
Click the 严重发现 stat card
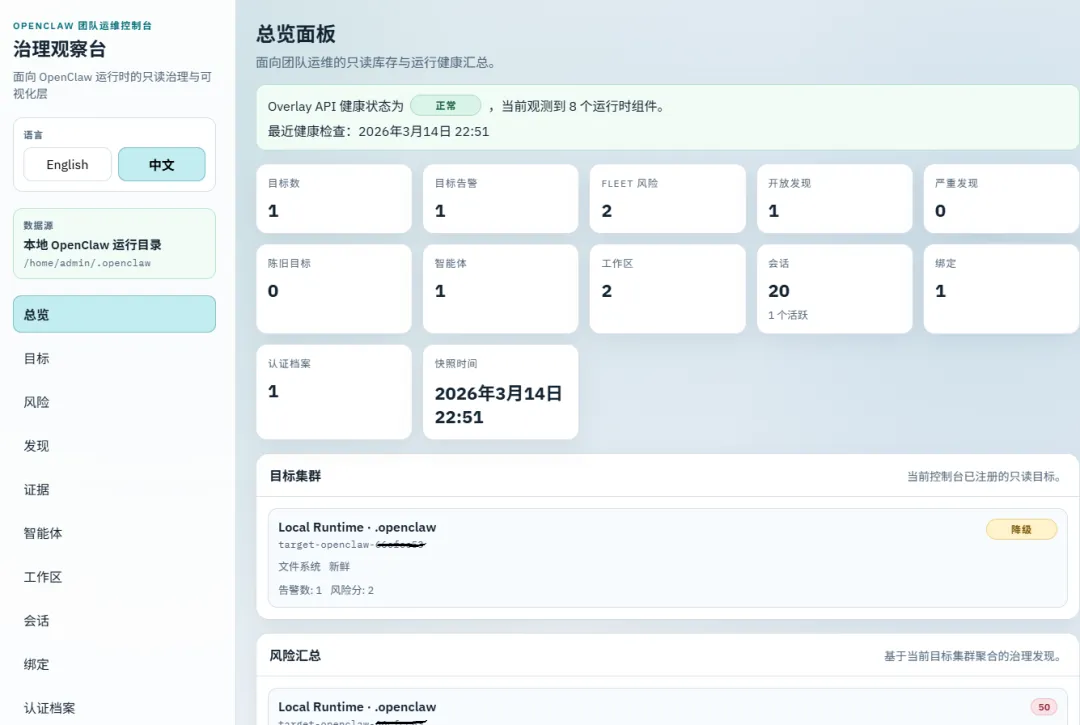click(1001, 198)
